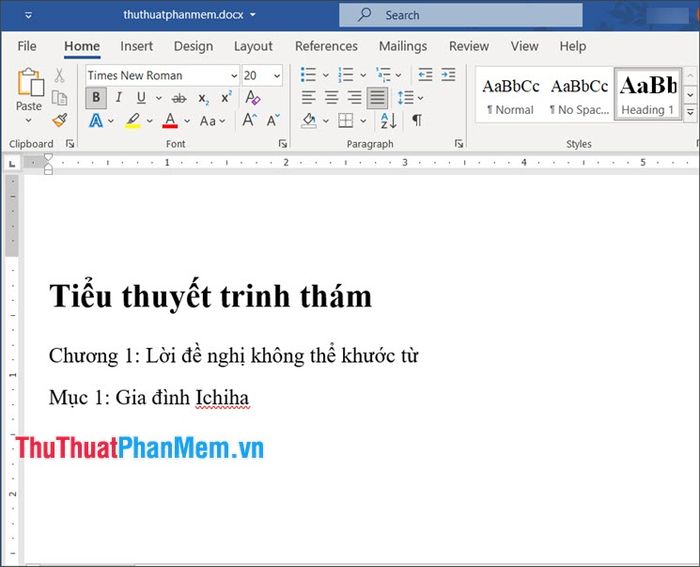Screen dimensions: 700x567
Task: Apply Subscript formatting
Action: coord(204,98)
